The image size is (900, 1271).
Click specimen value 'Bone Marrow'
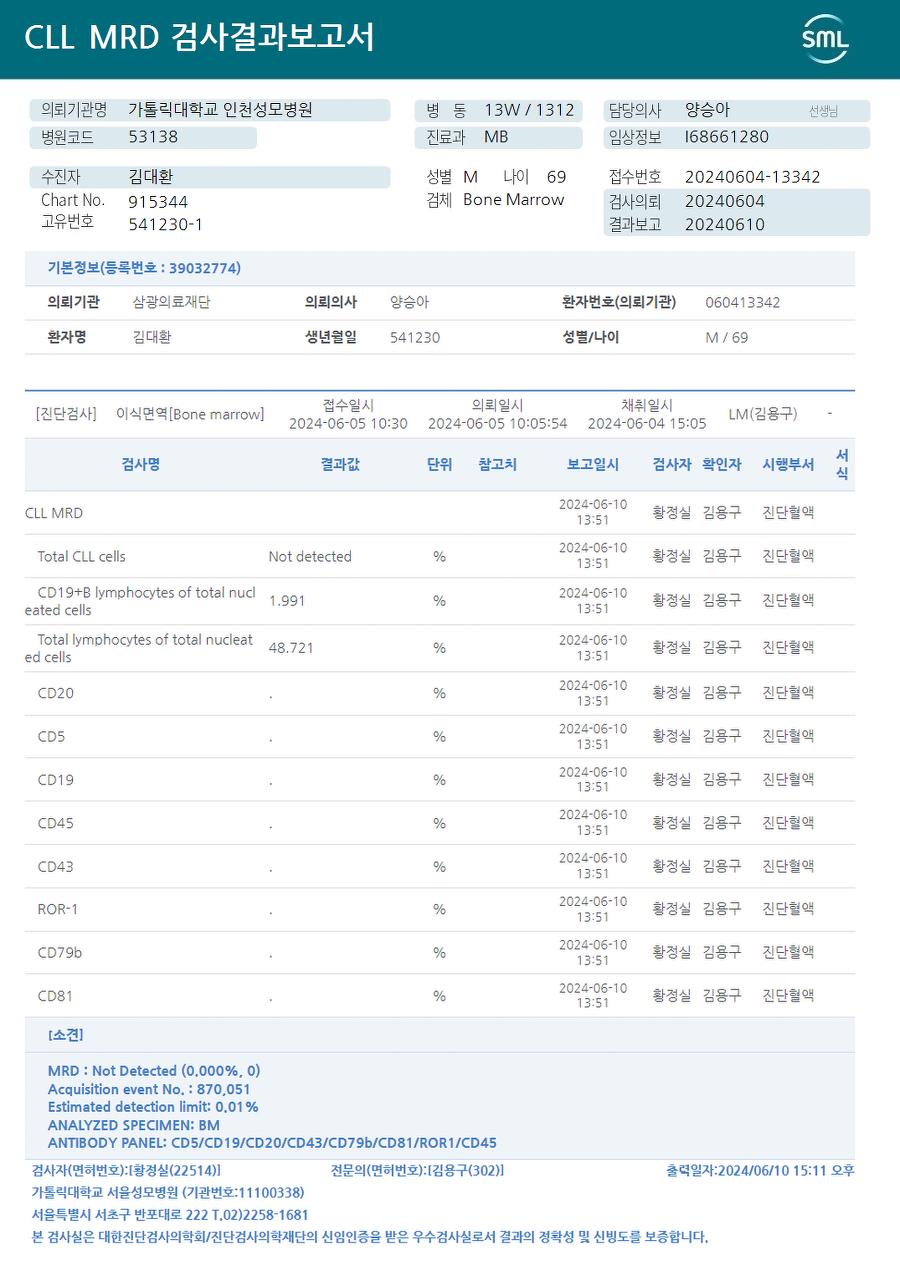click(x=514, y=200)
